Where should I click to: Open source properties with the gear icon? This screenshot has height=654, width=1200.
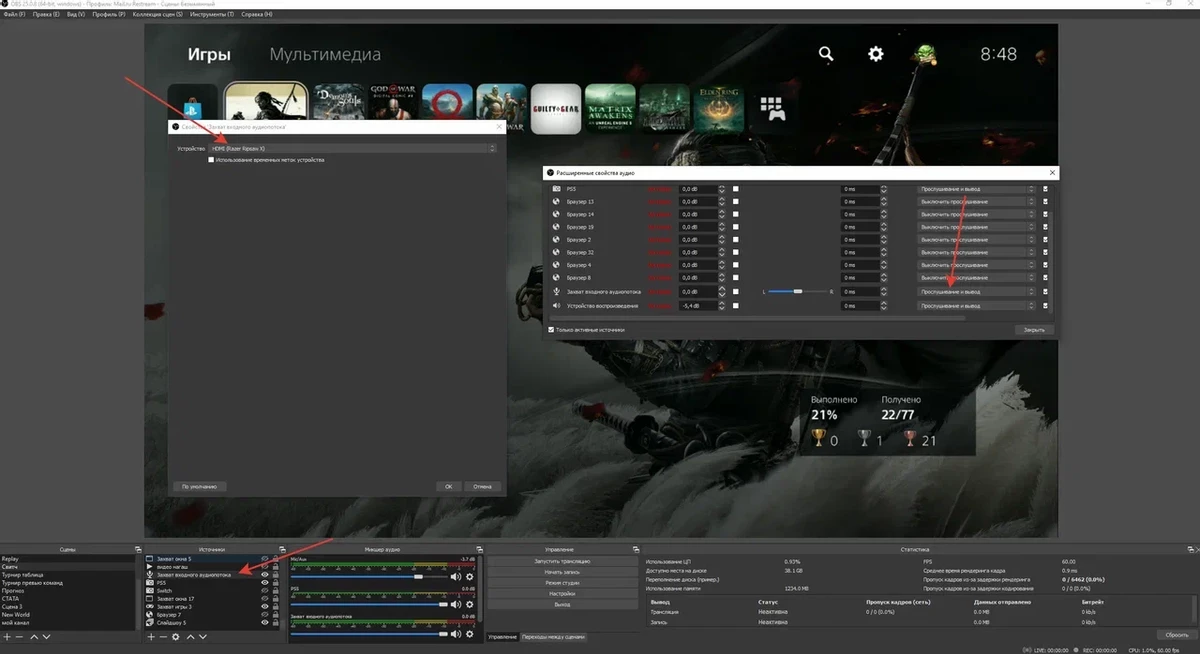point(176,637)
